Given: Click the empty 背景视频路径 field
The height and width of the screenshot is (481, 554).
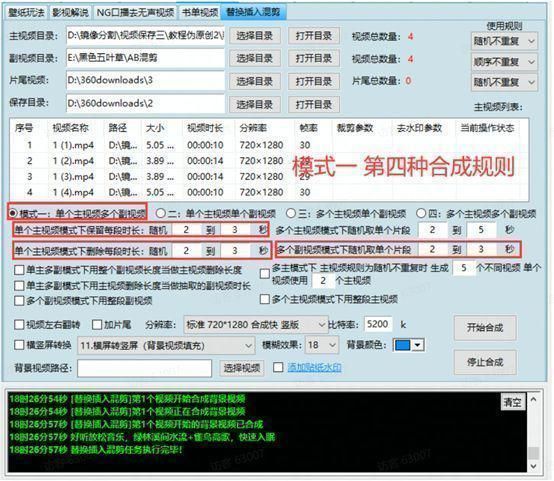Looking at the screenshot, I should pos(145,369).
